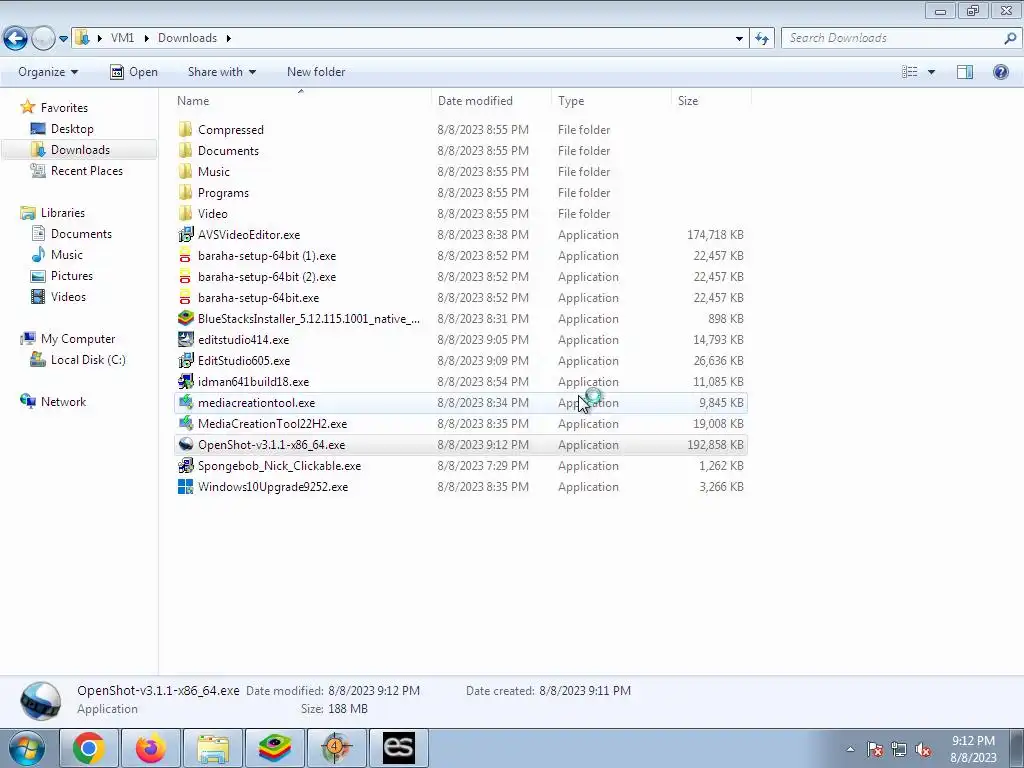
Task: Open the view options dropdown arrow
Action: [x=931, y=72]
